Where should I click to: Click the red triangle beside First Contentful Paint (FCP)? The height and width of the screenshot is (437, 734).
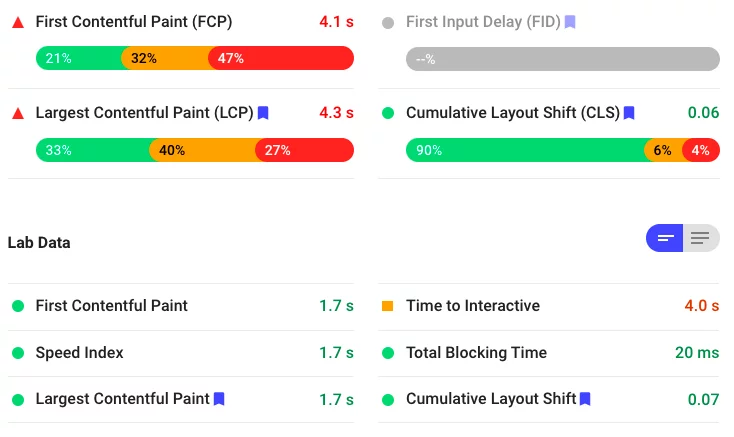tap(18, 22)
